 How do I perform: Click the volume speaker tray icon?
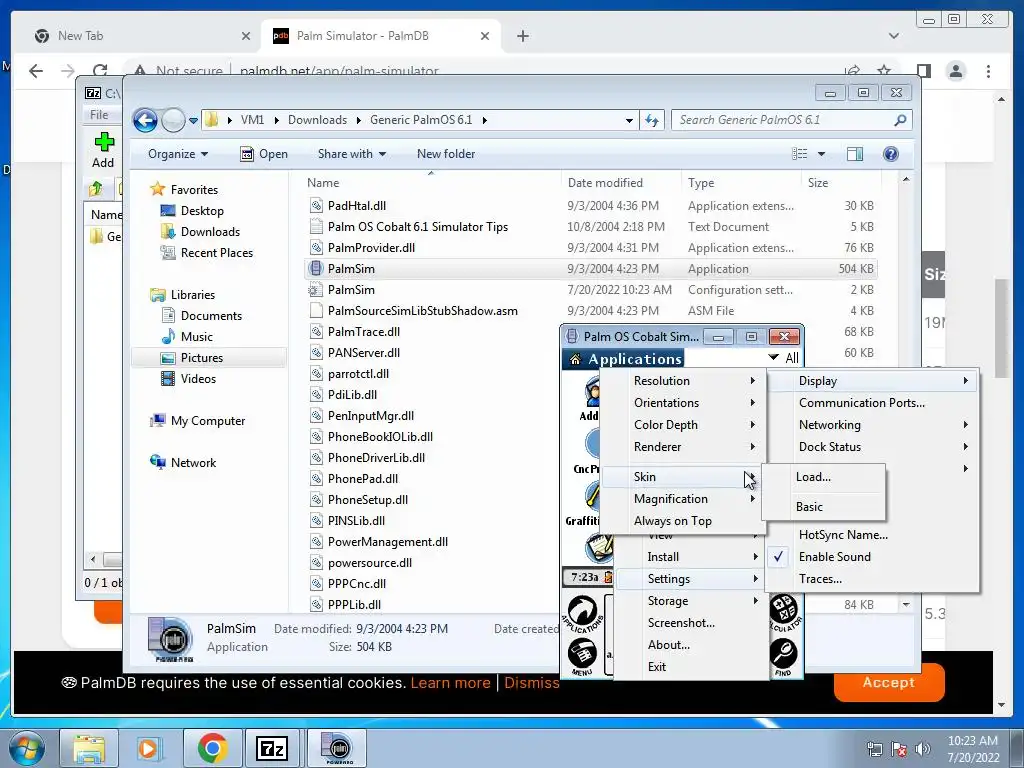[923, 749]
